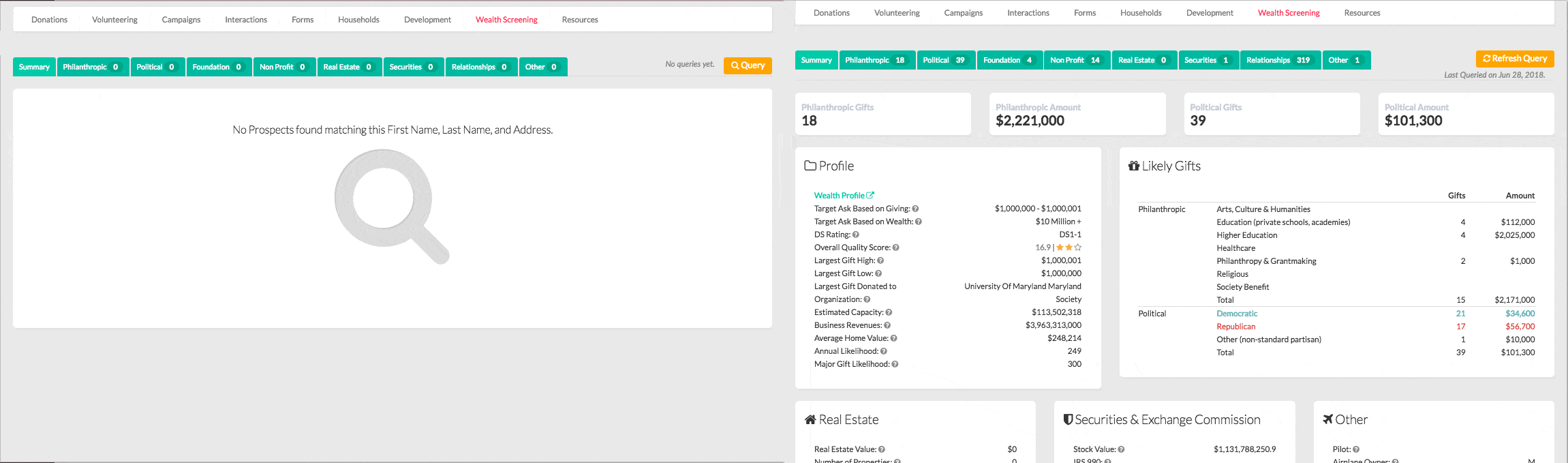
Task: Click the orange Query button
Action: (x=748, y=65)
